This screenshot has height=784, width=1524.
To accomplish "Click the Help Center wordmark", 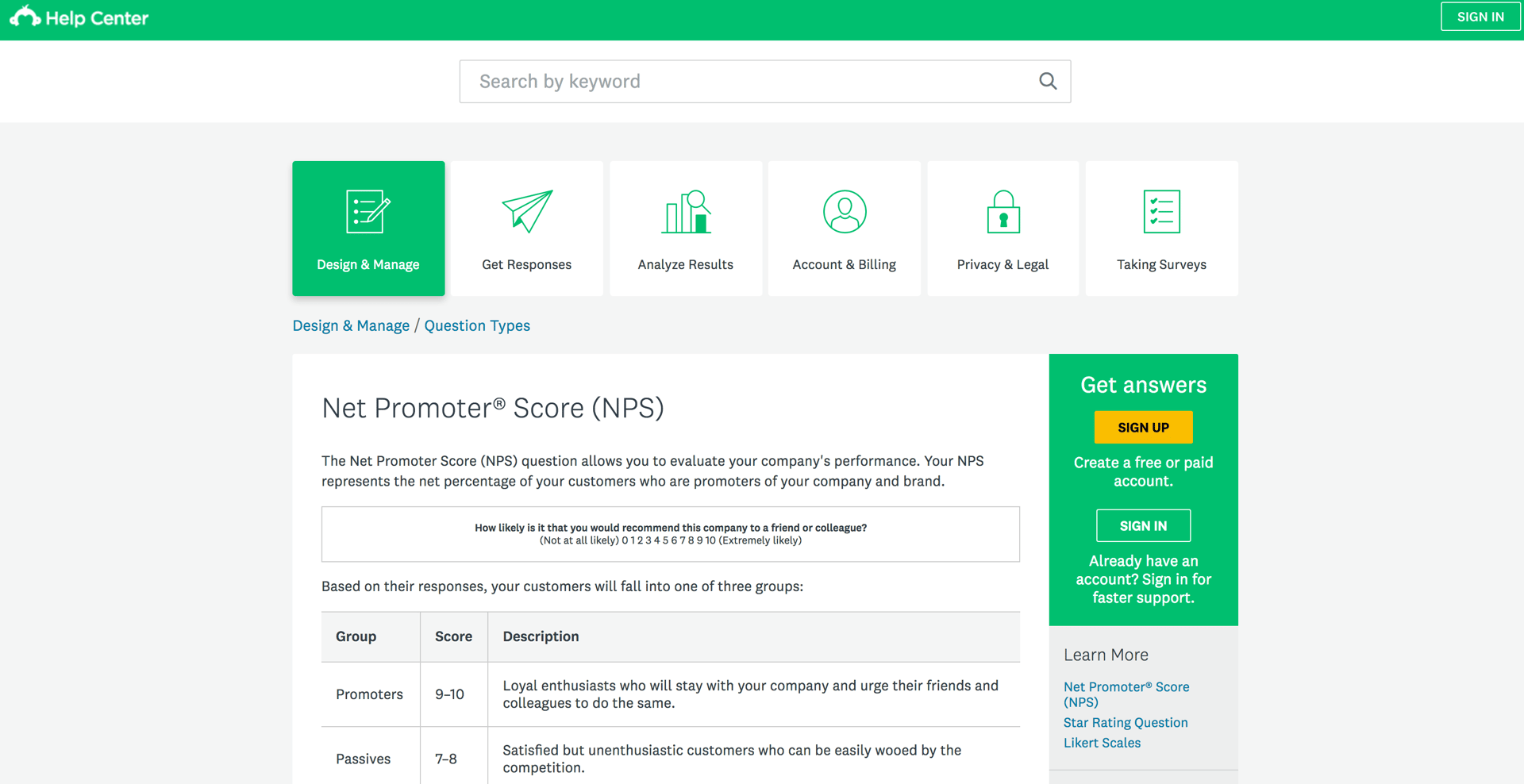I will [x=97, y=16].
